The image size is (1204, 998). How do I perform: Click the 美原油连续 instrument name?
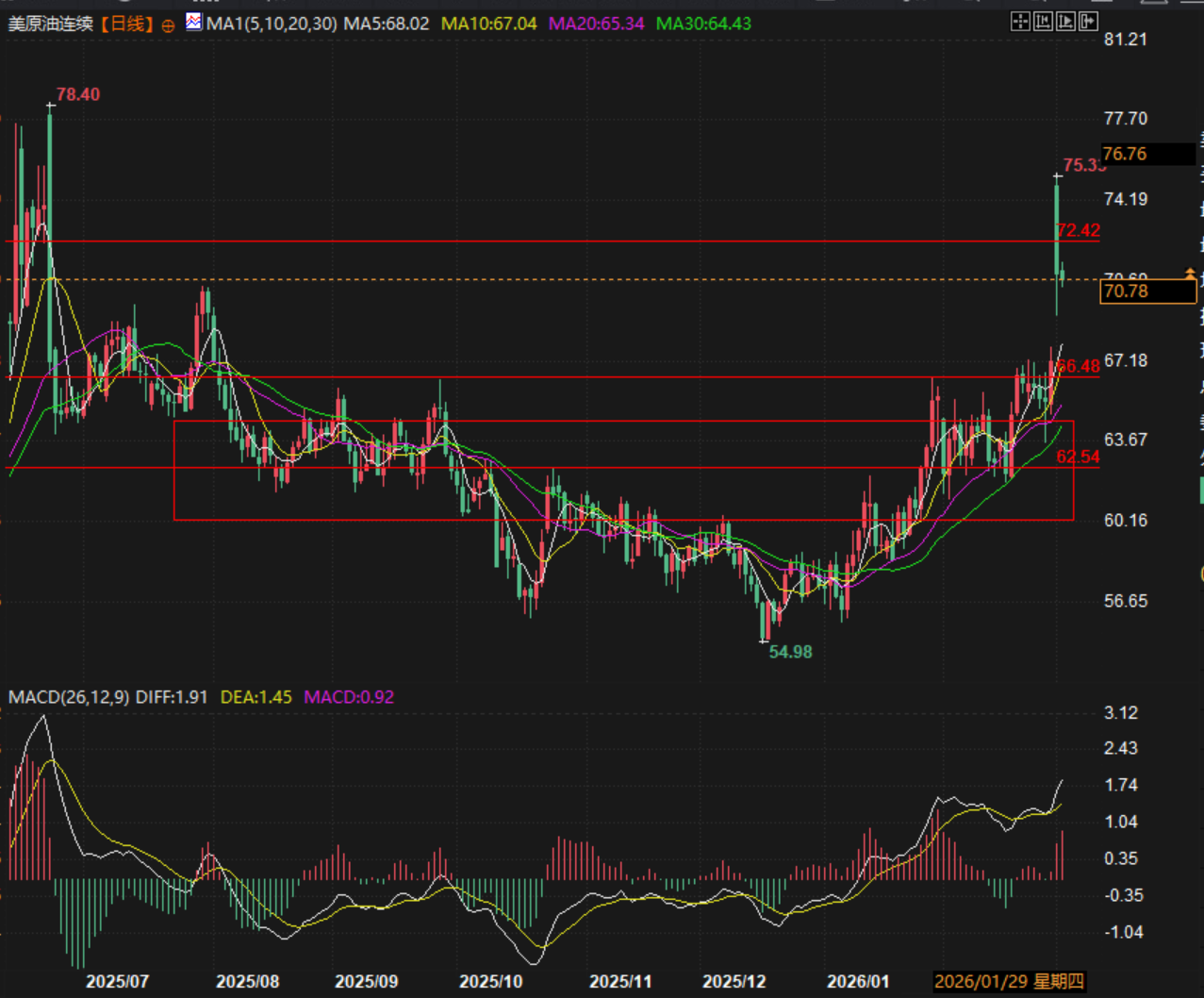51,24
